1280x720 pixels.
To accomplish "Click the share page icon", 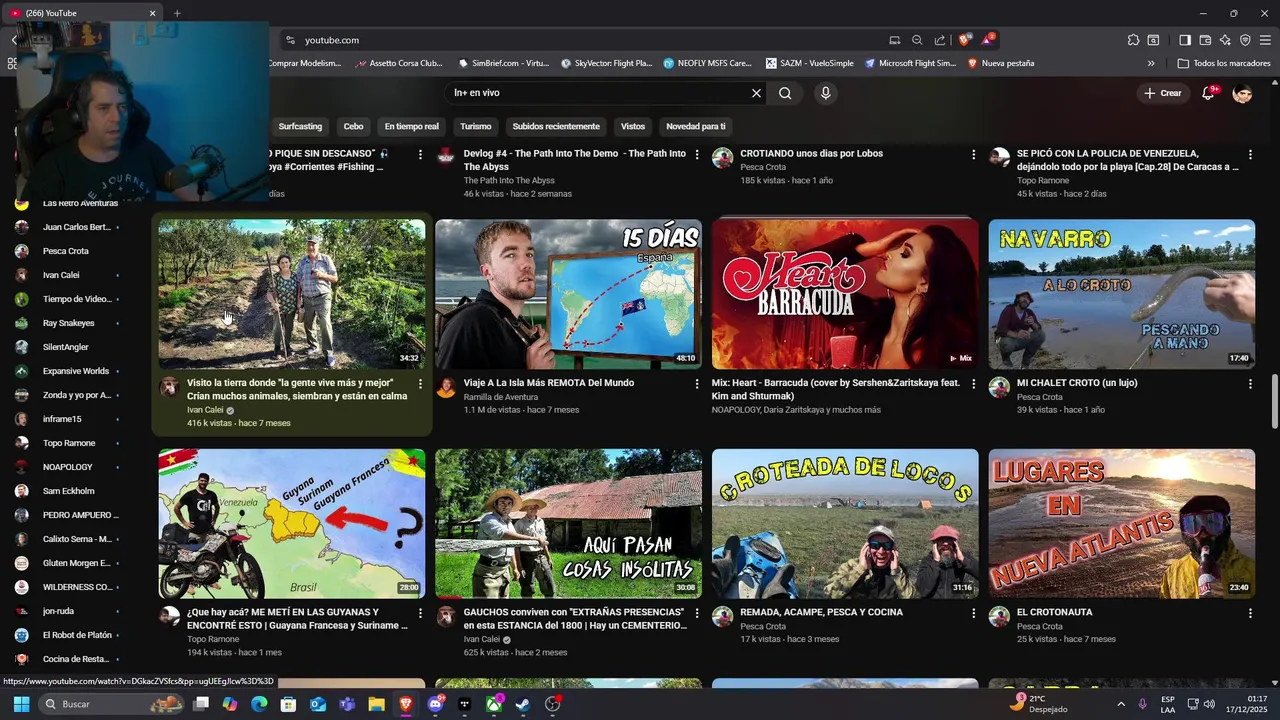I will [940, 40].
